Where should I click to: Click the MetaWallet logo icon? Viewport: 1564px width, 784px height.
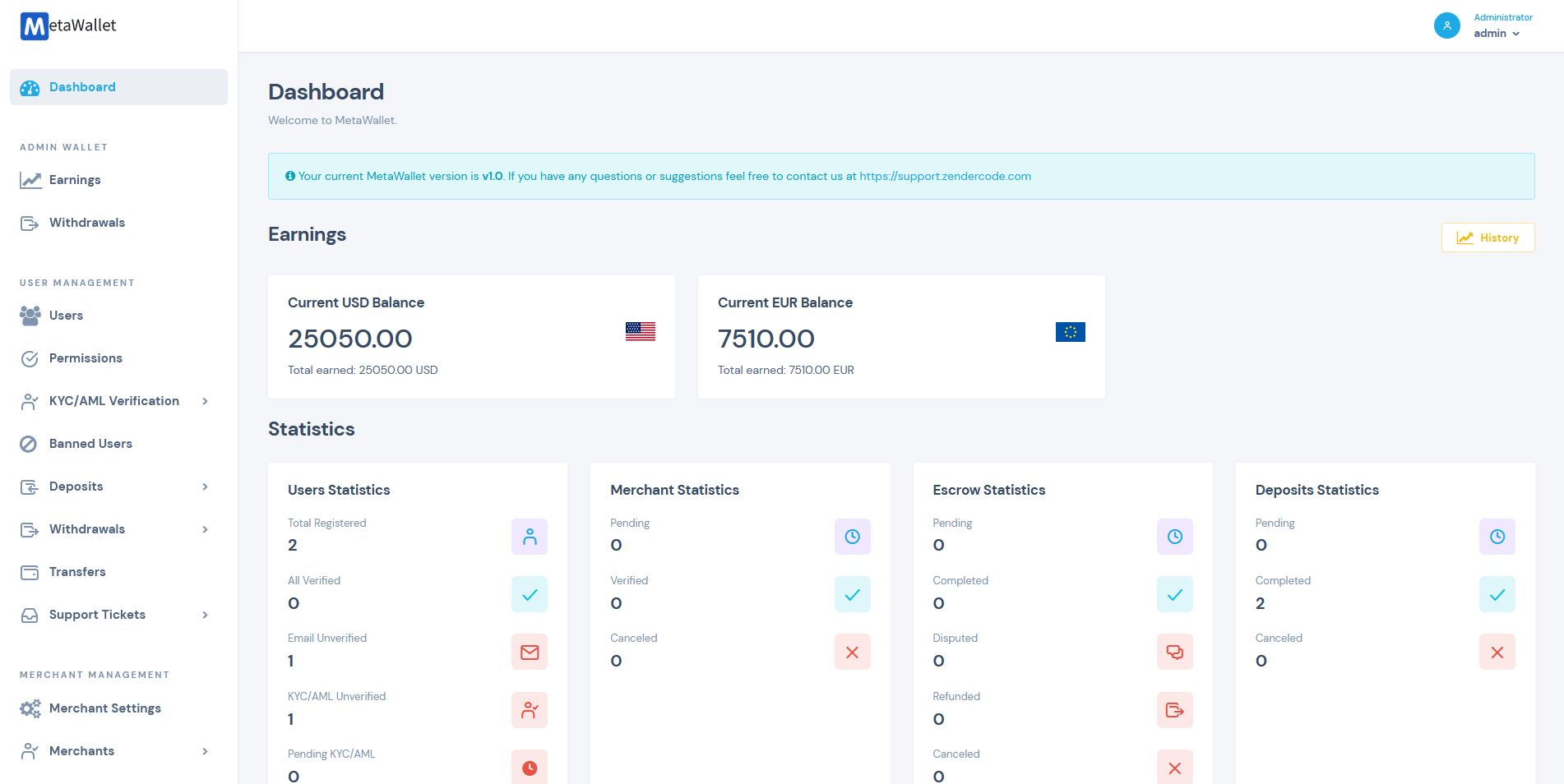coord(34,26)
